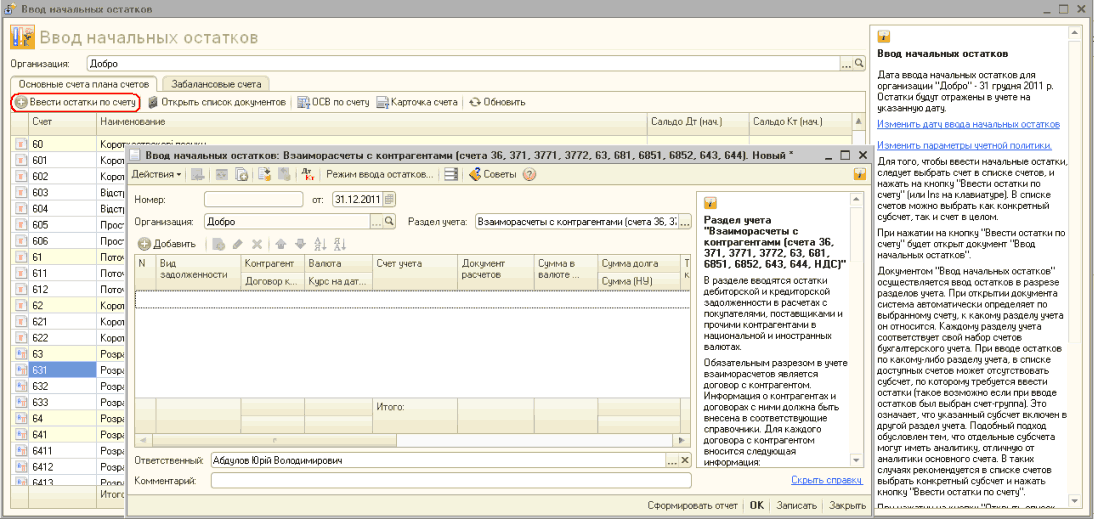Click the delete-row X icon

click(257, 244)
